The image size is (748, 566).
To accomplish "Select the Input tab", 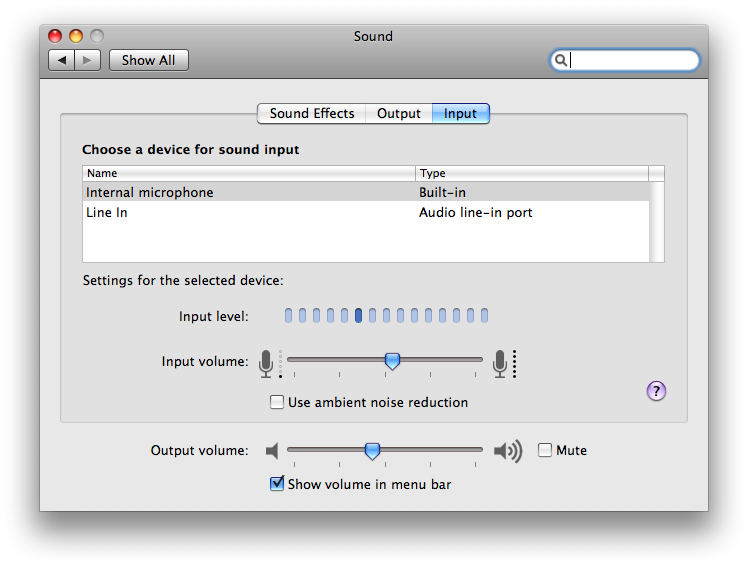I will (460, 114).
